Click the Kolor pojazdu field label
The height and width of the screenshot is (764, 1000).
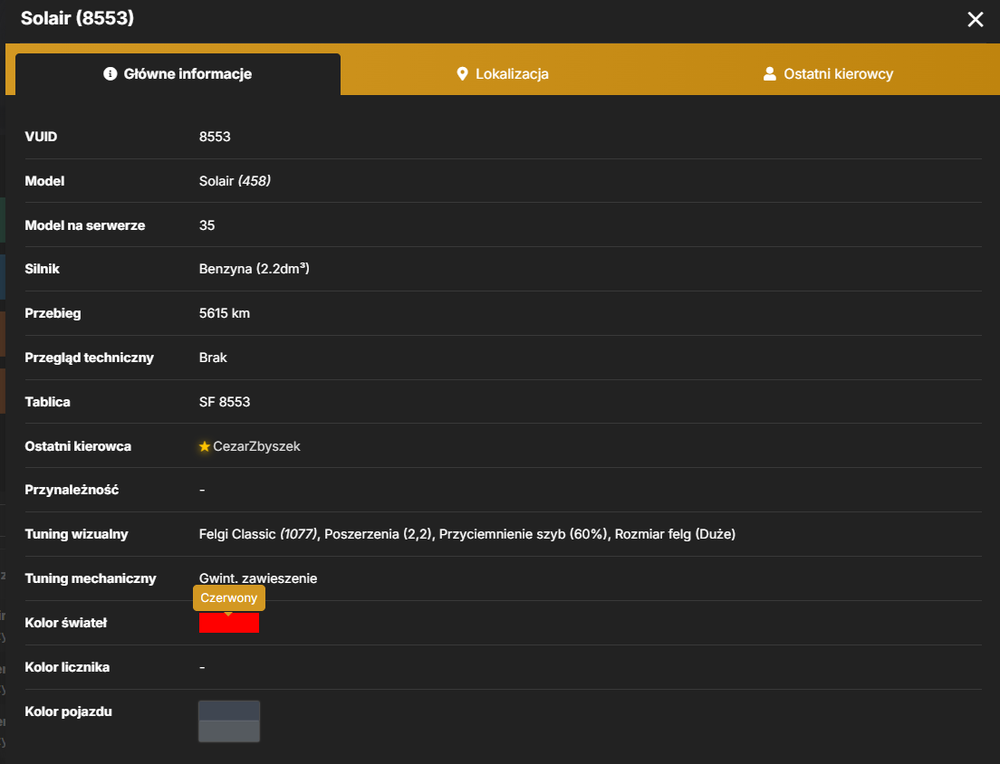point(68,712)
